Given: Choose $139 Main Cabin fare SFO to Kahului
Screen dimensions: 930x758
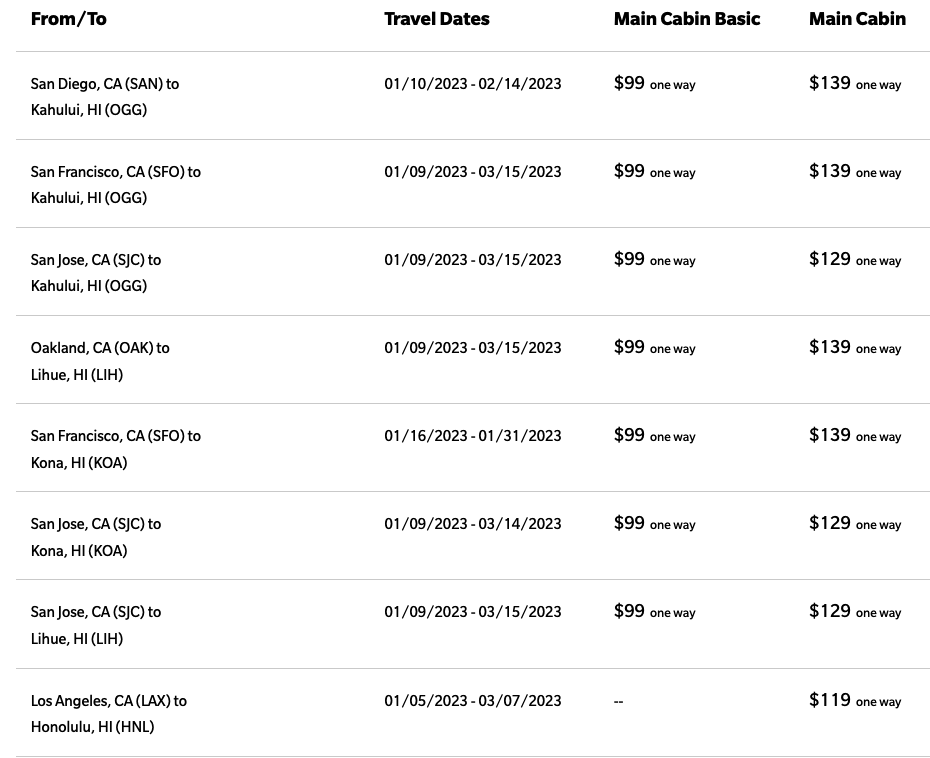Looking at the screenshot, I should 855,171.
